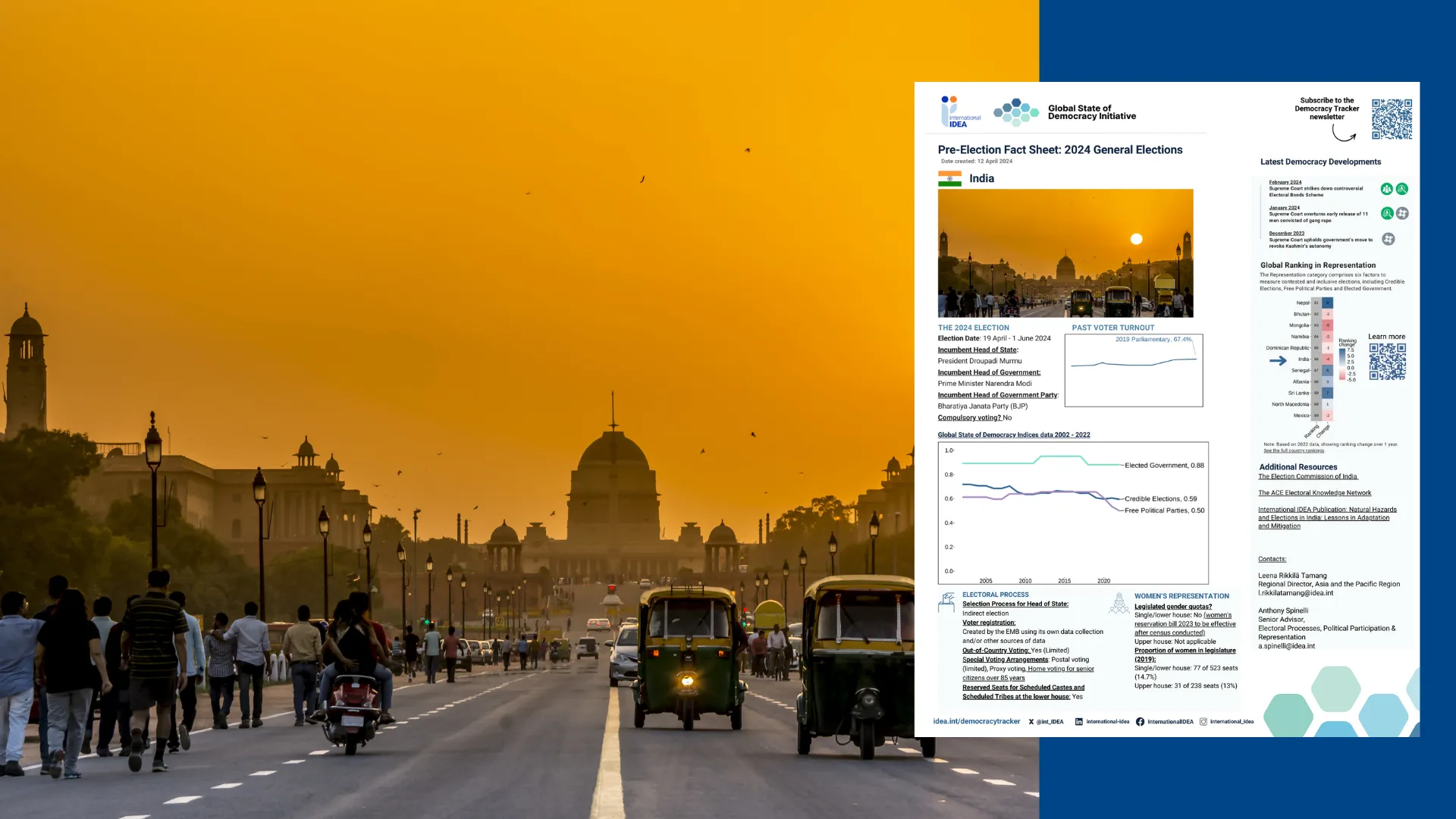Click the Past Voter Turnout chart
1456x819 pixels.
tap(1134, 370)
